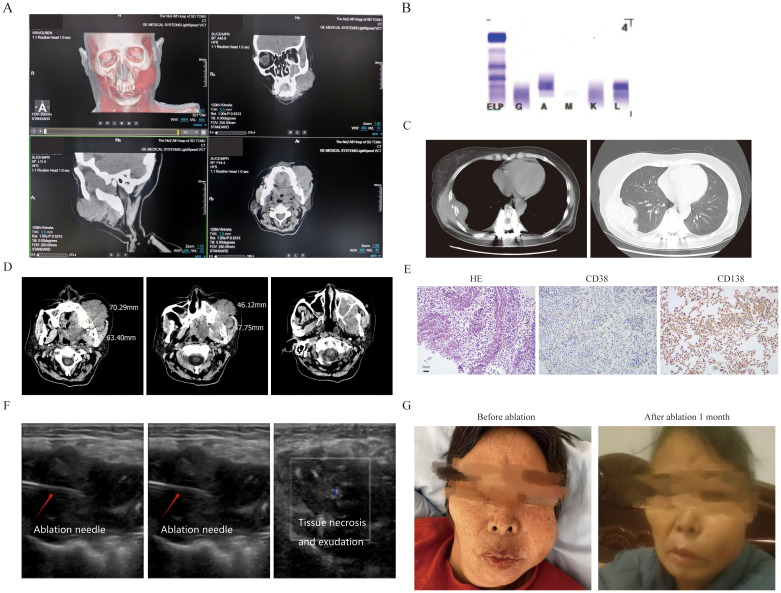Click the K lane label on the gel

point(593,107)
